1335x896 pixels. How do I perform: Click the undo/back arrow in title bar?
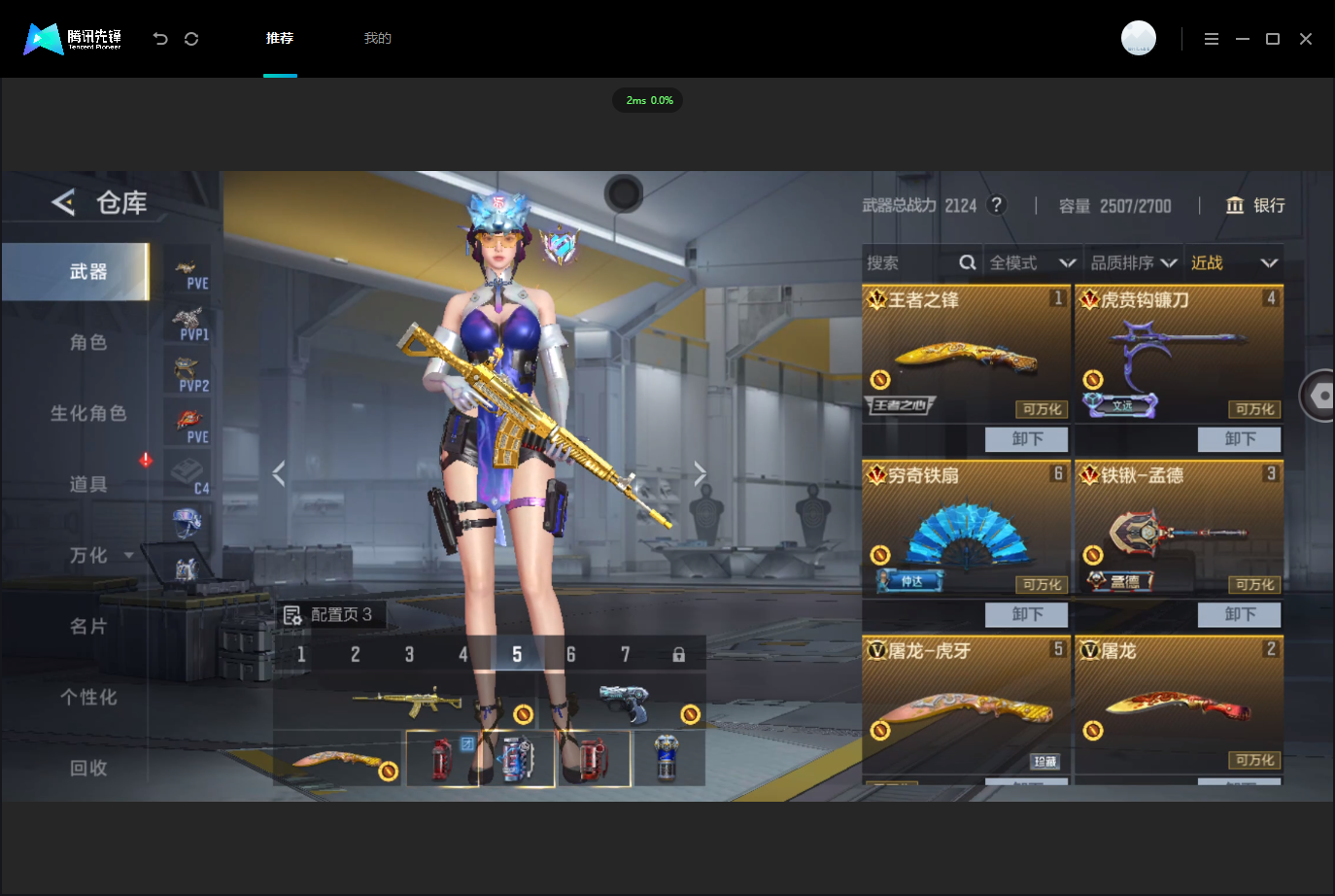pyautogui.click(x=160, y=39)
